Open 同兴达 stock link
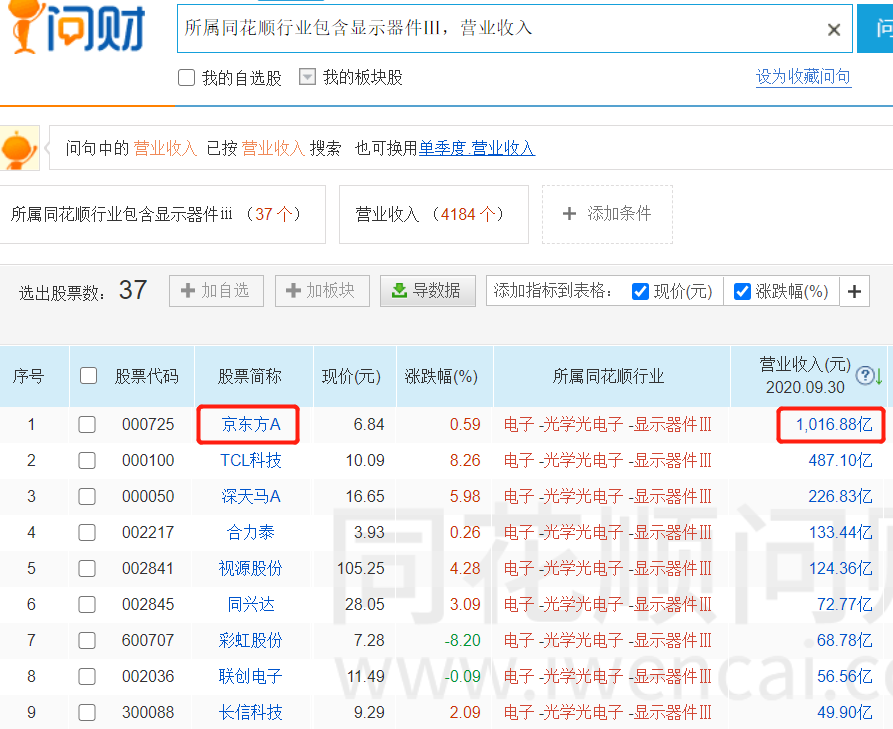Image resolution: width=893 pixels, height=729 pixels. [x=251, y=604]
